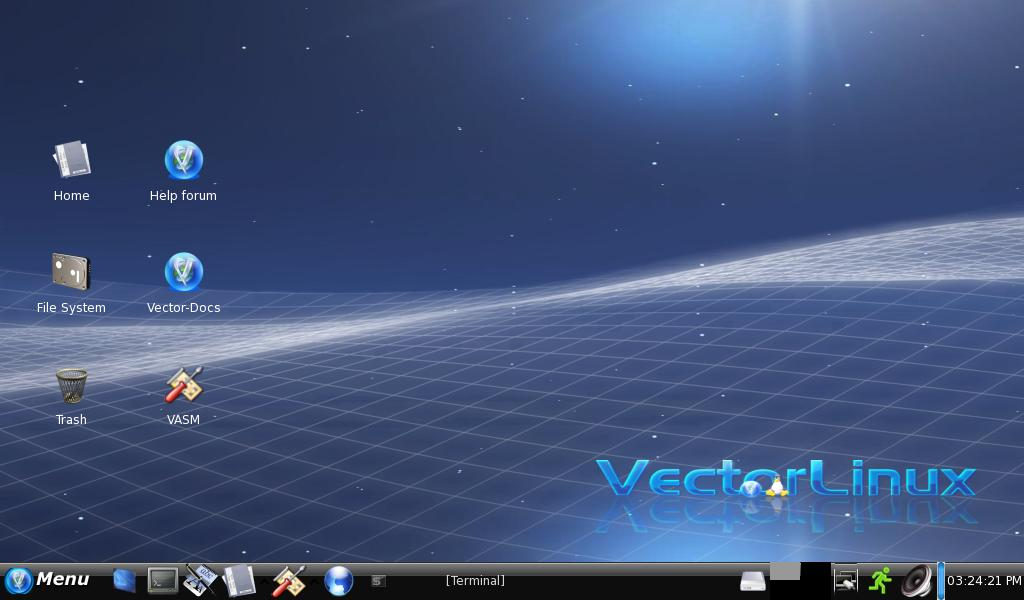Launch the VASM tools panel icon

288,580
